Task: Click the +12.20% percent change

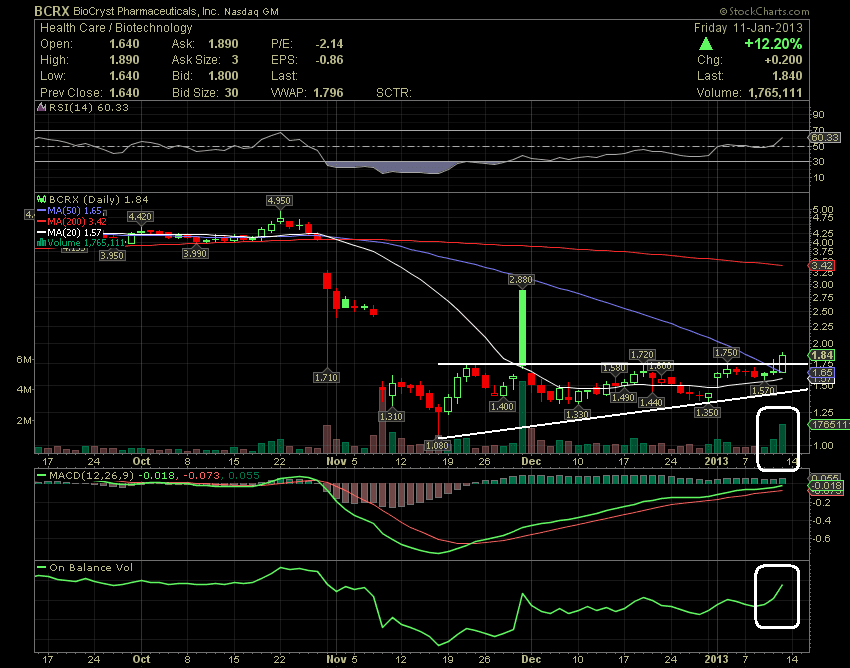Action: tap(773, 44)
